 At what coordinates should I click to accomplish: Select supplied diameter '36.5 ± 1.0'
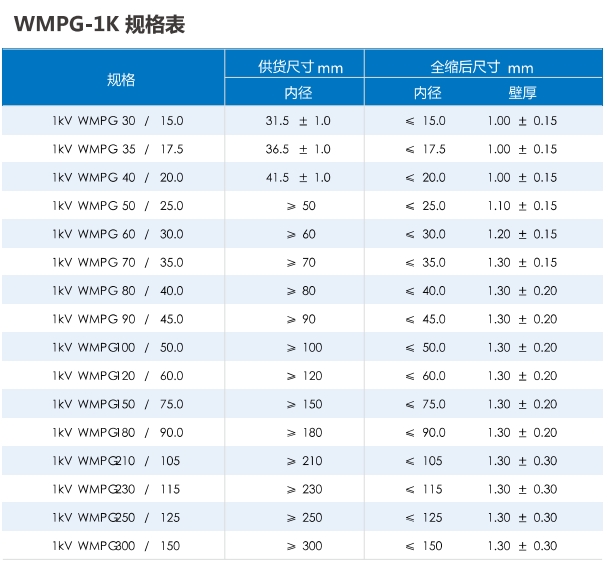click(x=298, y=149)
